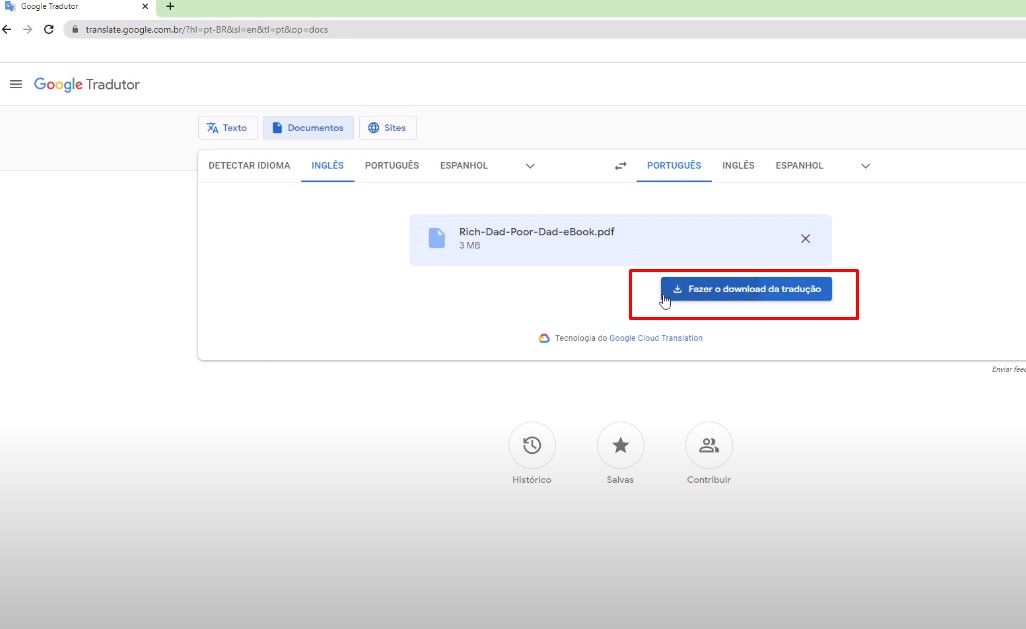Screen dimensions: 1026x629
Task: Open the Google Cloud Translation link
Action: pyautogui.click(x=656, y=338)
